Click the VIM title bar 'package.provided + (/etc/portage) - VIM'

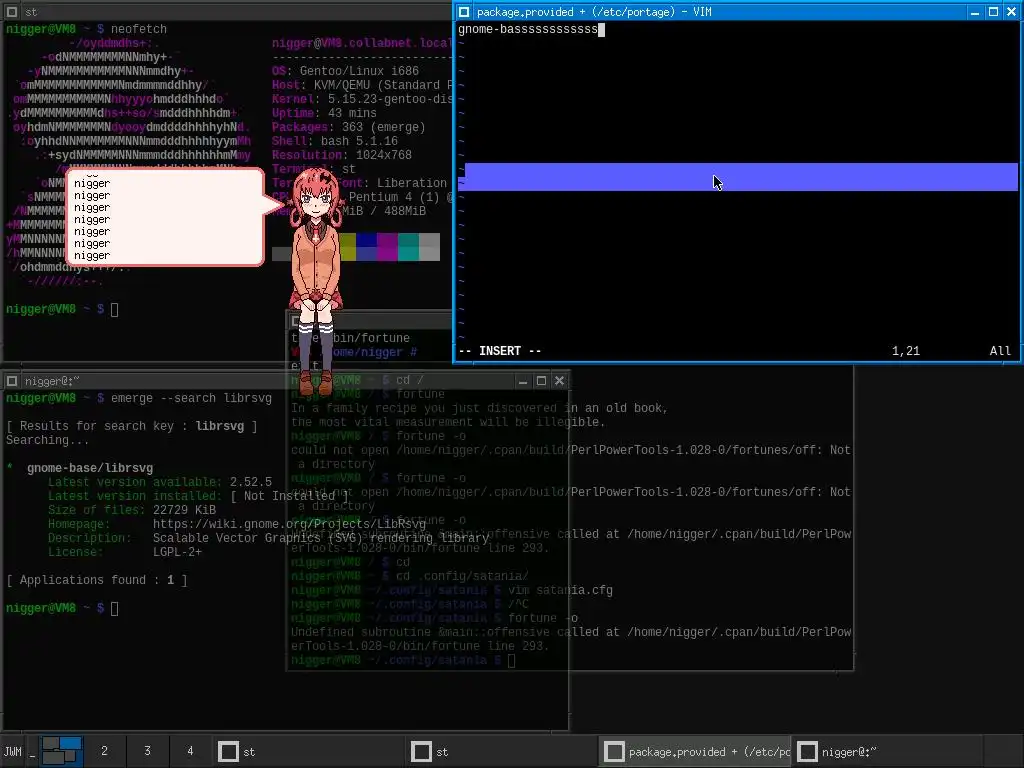point(594,12)
